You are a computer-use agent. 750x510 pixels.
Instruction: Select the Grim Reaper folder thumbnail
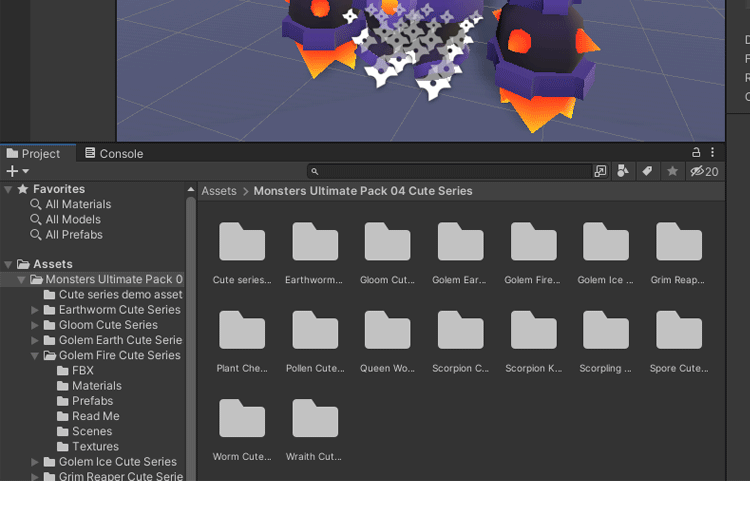(679, 243)
